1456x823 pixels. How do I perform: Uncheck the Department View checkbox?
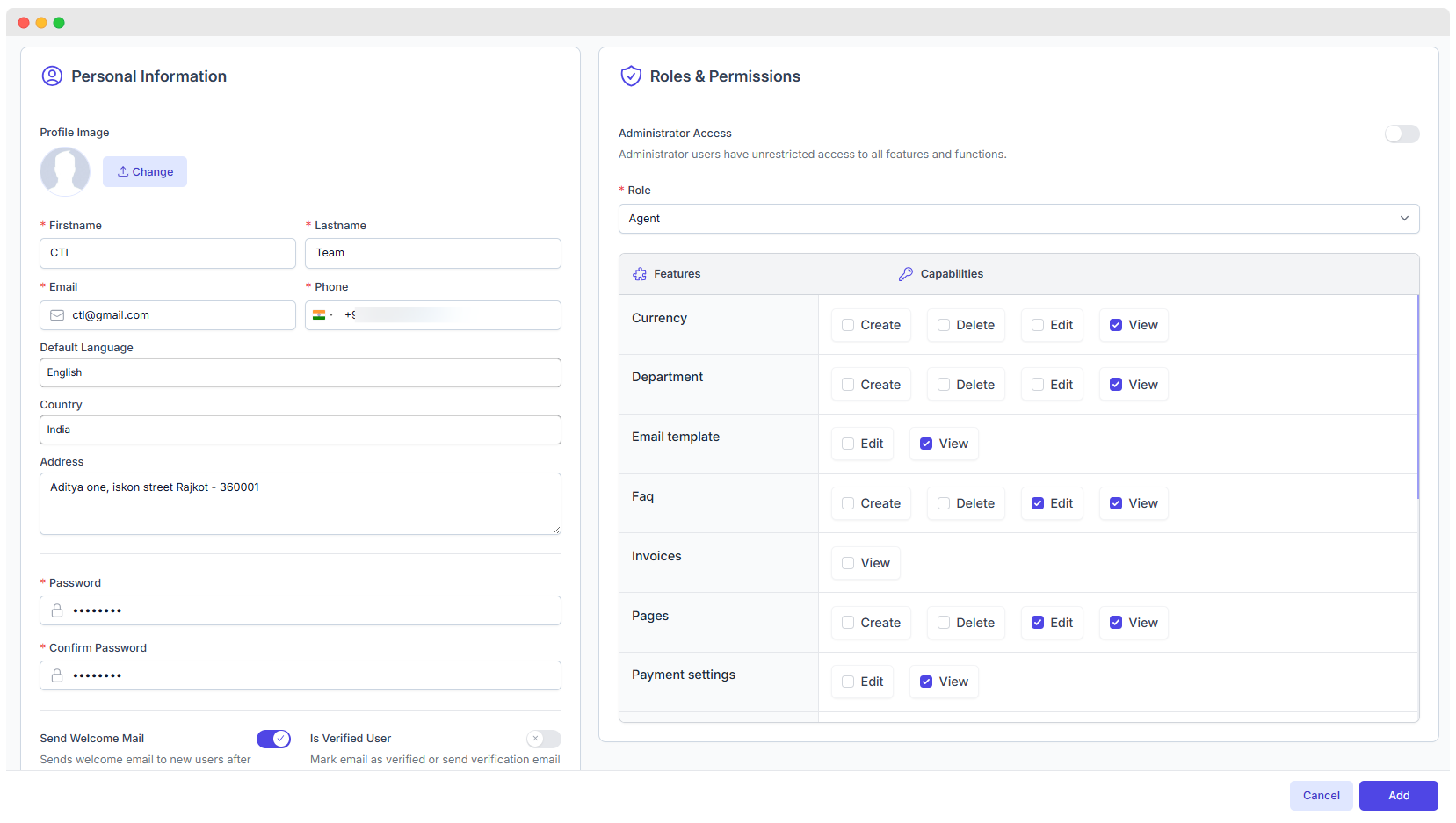[1116, 385]
